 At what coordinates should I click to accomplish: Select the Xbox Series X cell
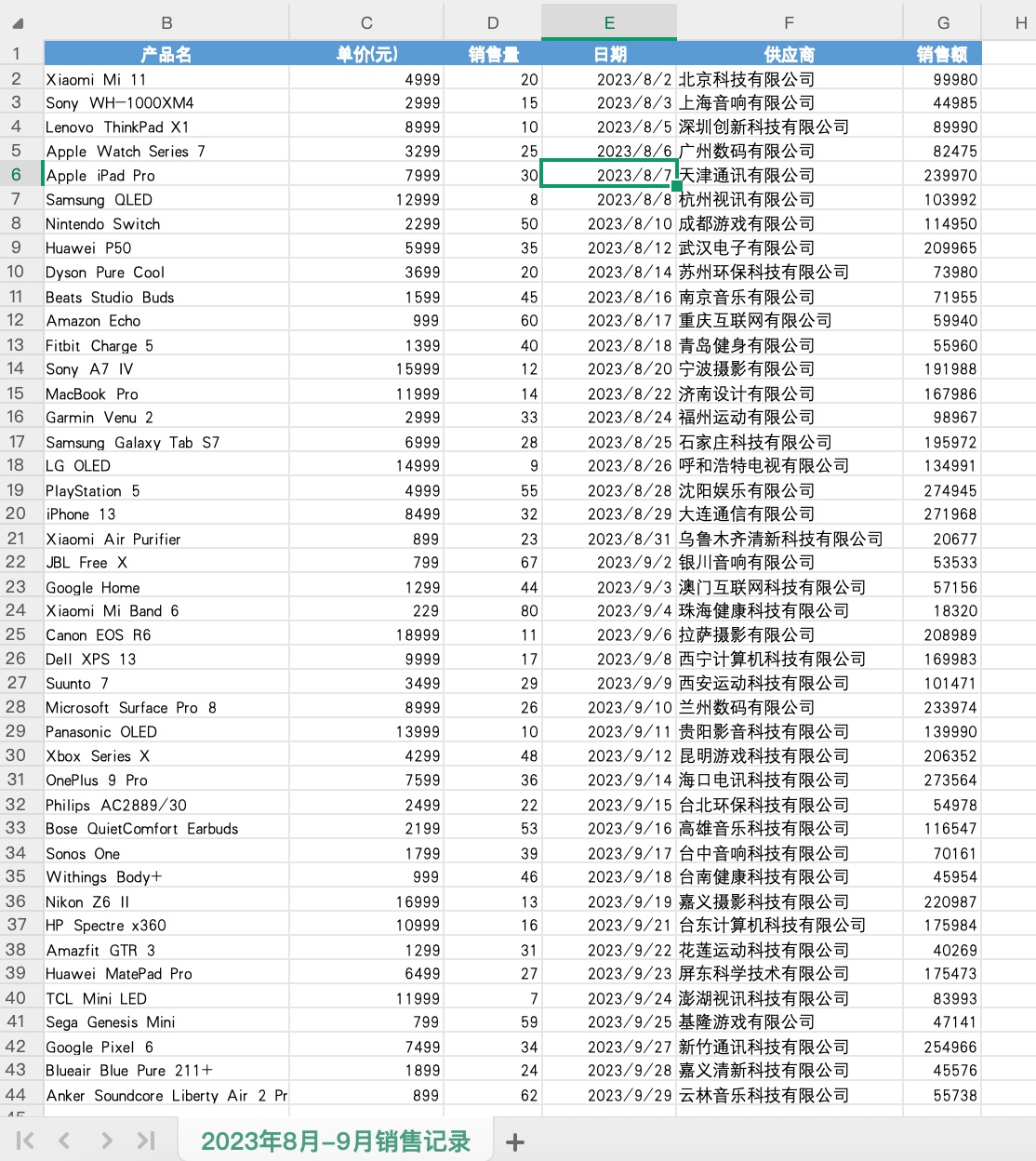(166, 755)
